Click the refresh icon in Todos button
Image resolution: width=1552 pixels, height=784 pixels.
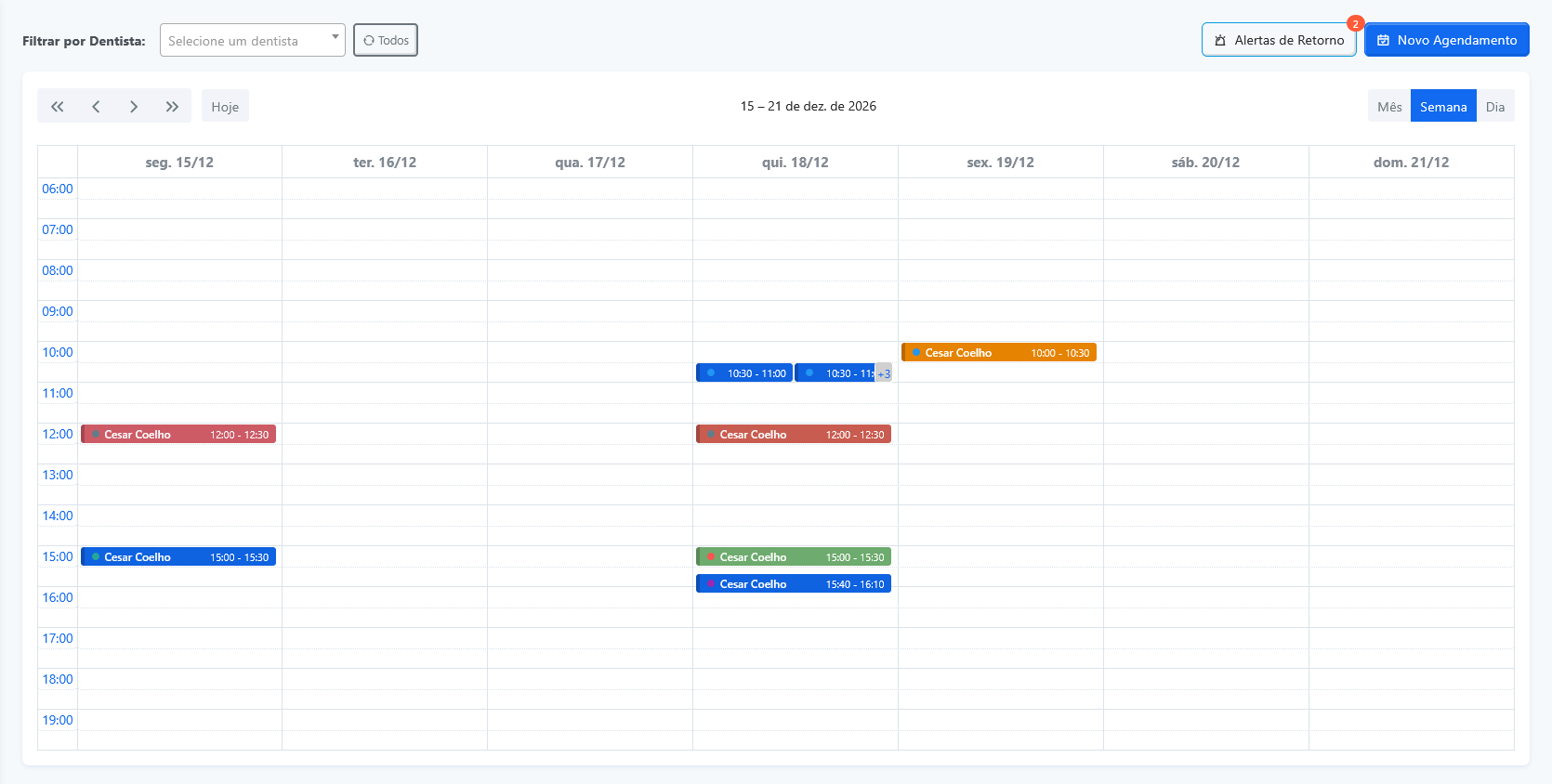369,41
